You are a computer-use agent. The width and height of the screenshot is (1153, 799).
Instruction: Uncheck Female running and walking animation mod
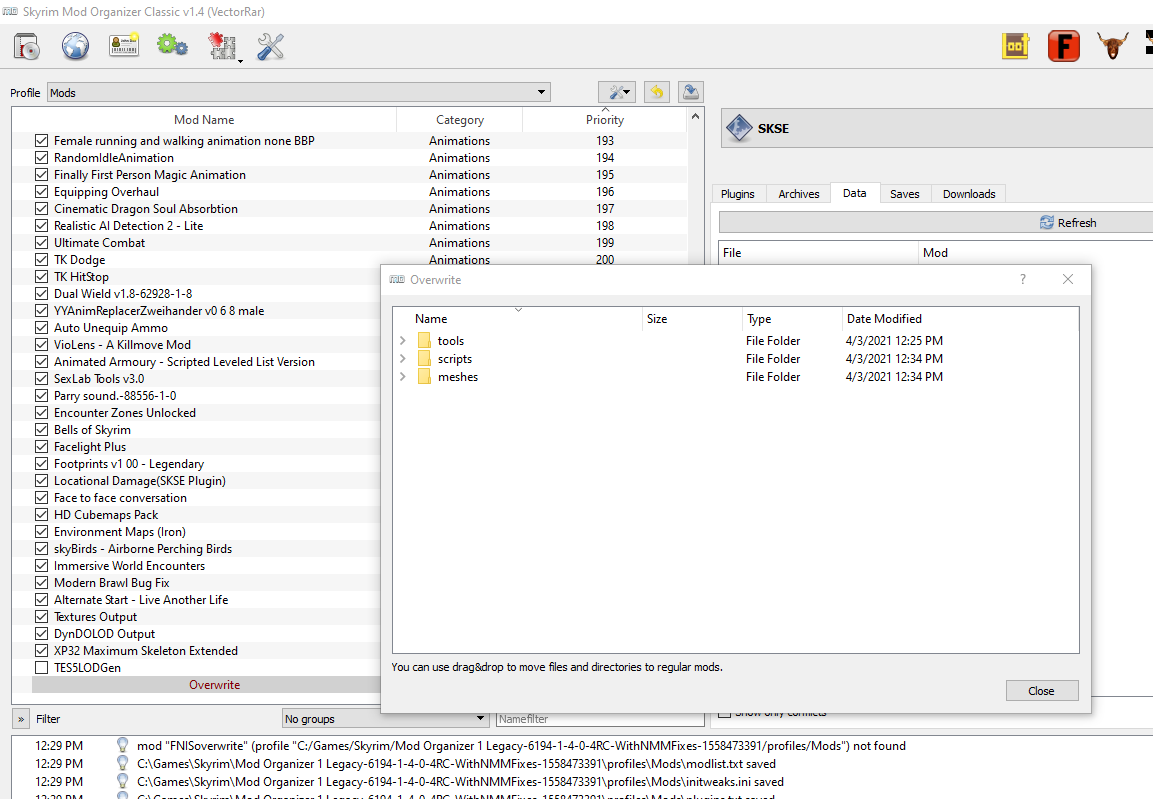coord(41,140)
